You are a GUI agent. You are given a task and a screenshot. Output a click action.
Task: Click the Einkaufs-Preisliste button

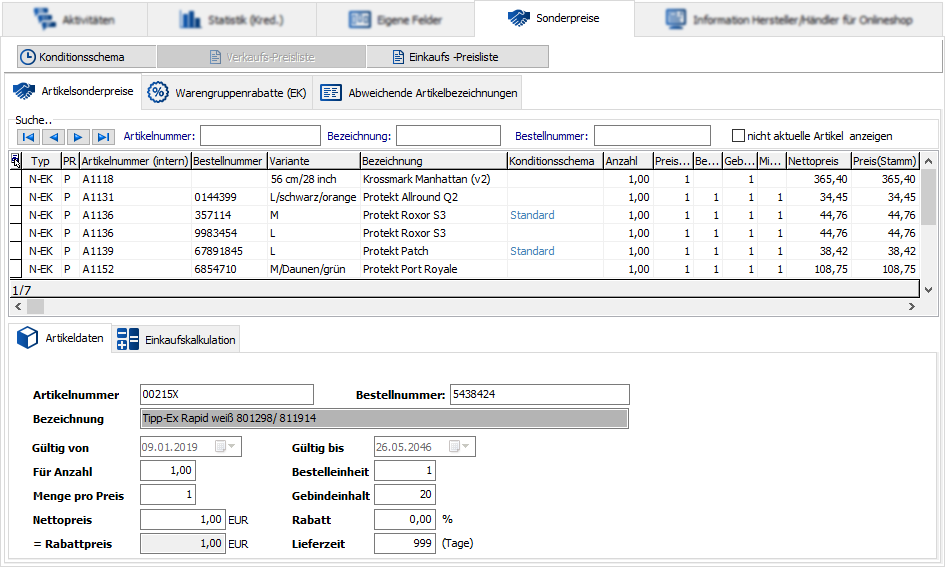pyautogui.click(x=457, y=57)
